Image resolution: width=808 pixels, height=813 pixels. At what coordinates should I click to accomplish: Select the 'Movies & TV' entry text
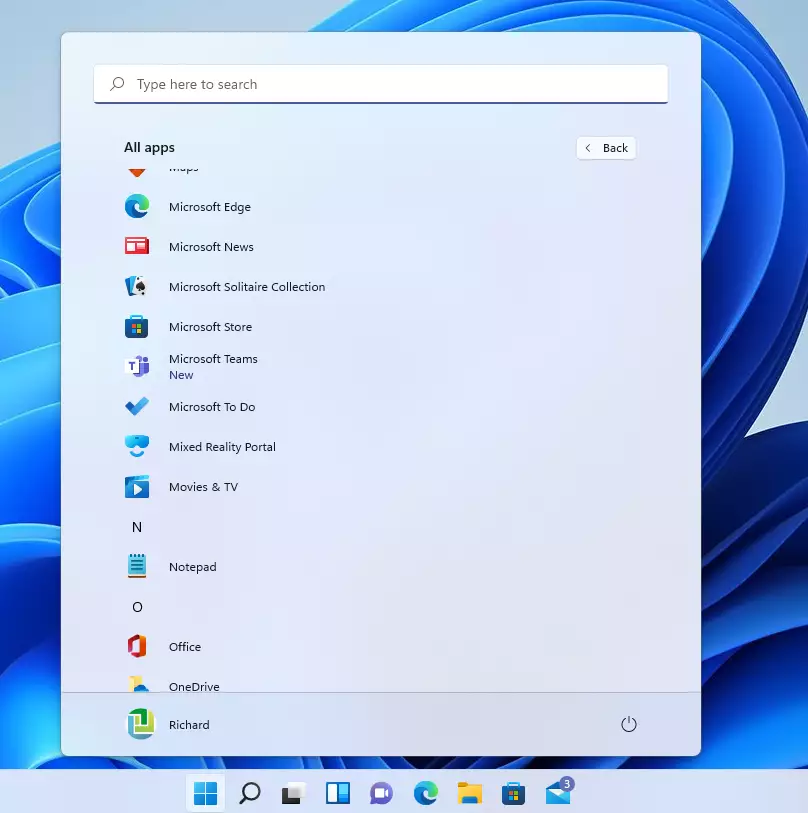(x=203, y=487)
